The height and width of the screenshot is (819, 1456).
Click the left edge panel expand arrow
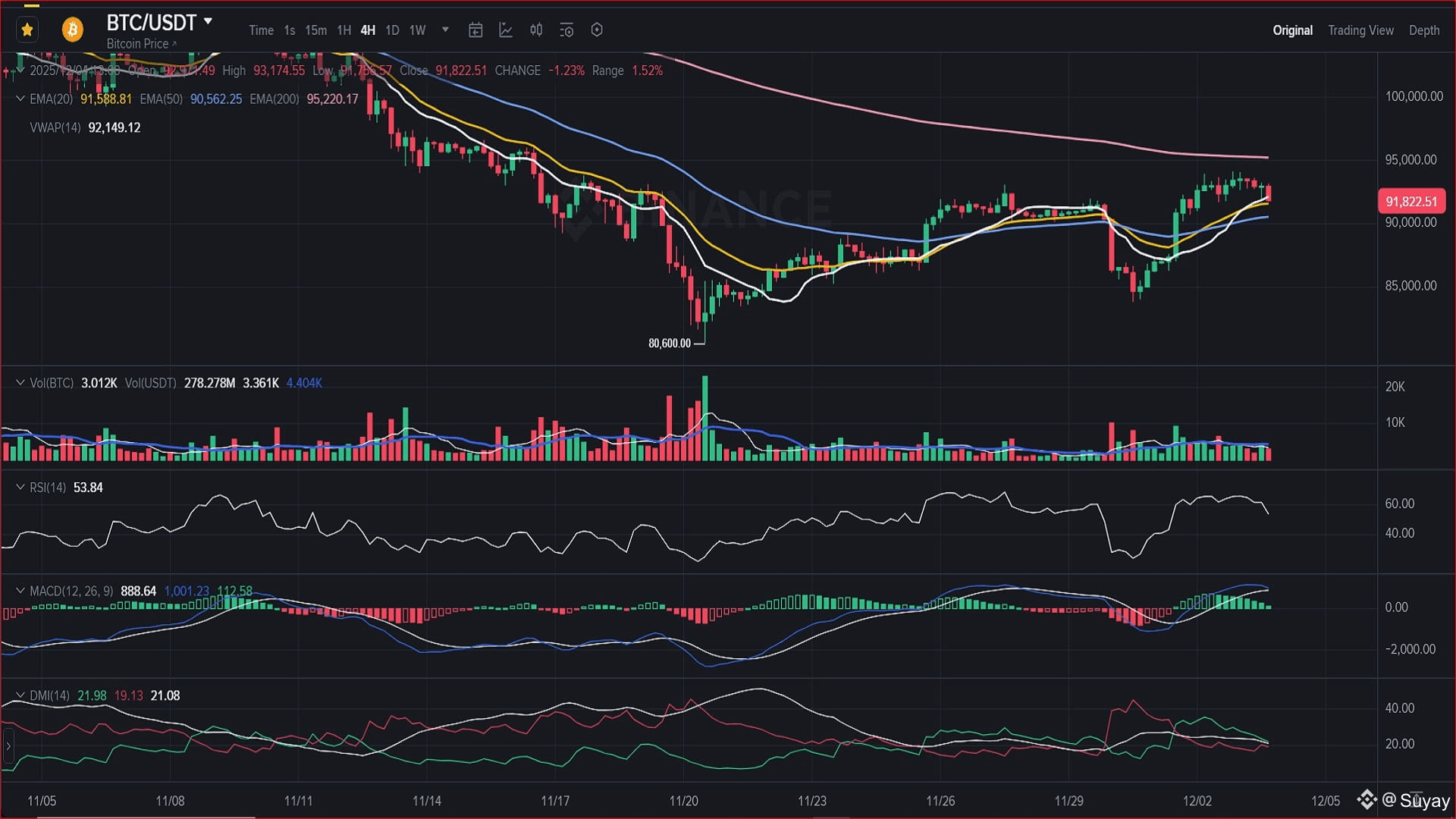click(8, 746)
